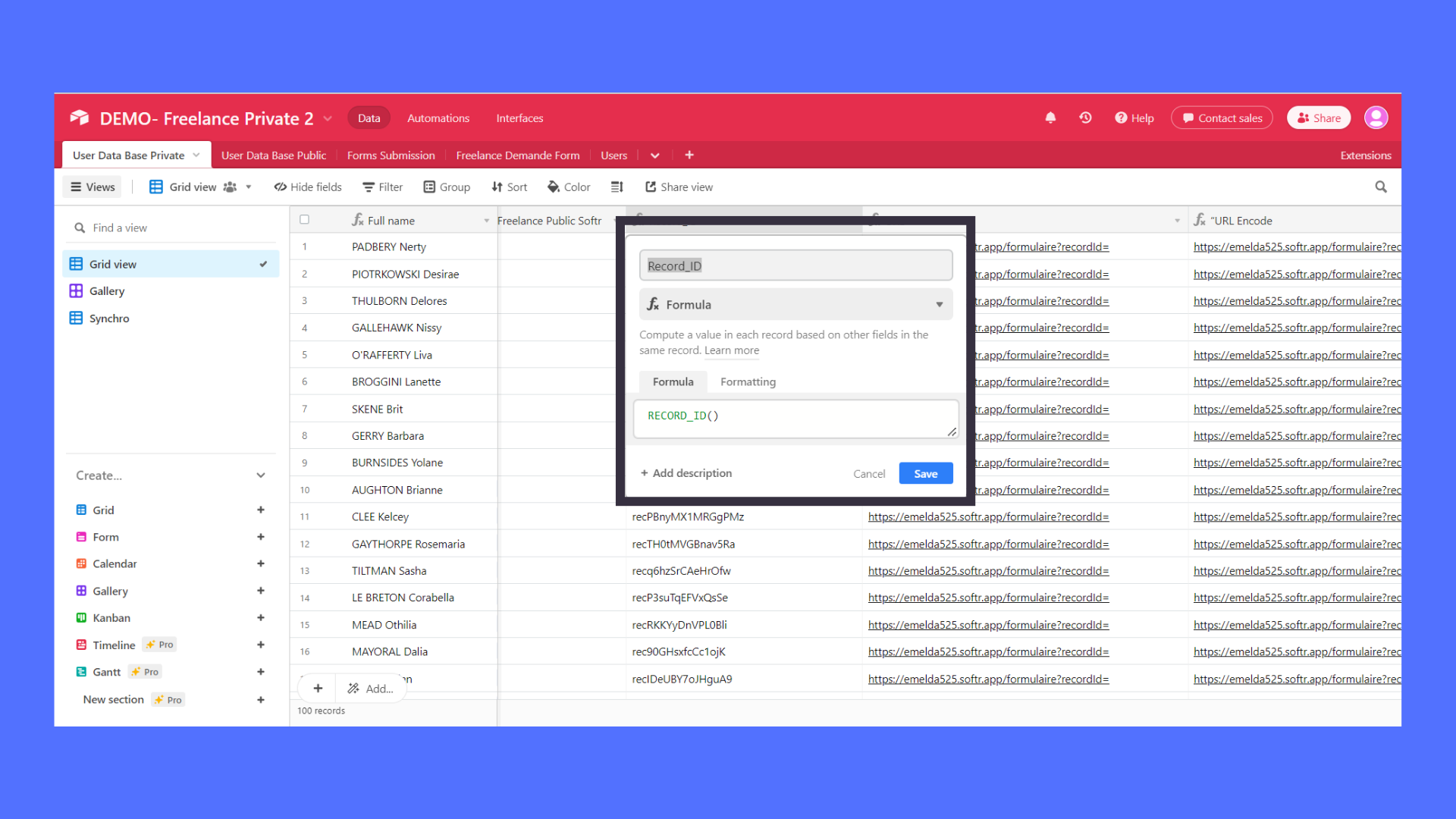Click the Add description link in dialog

coord(684,473)
